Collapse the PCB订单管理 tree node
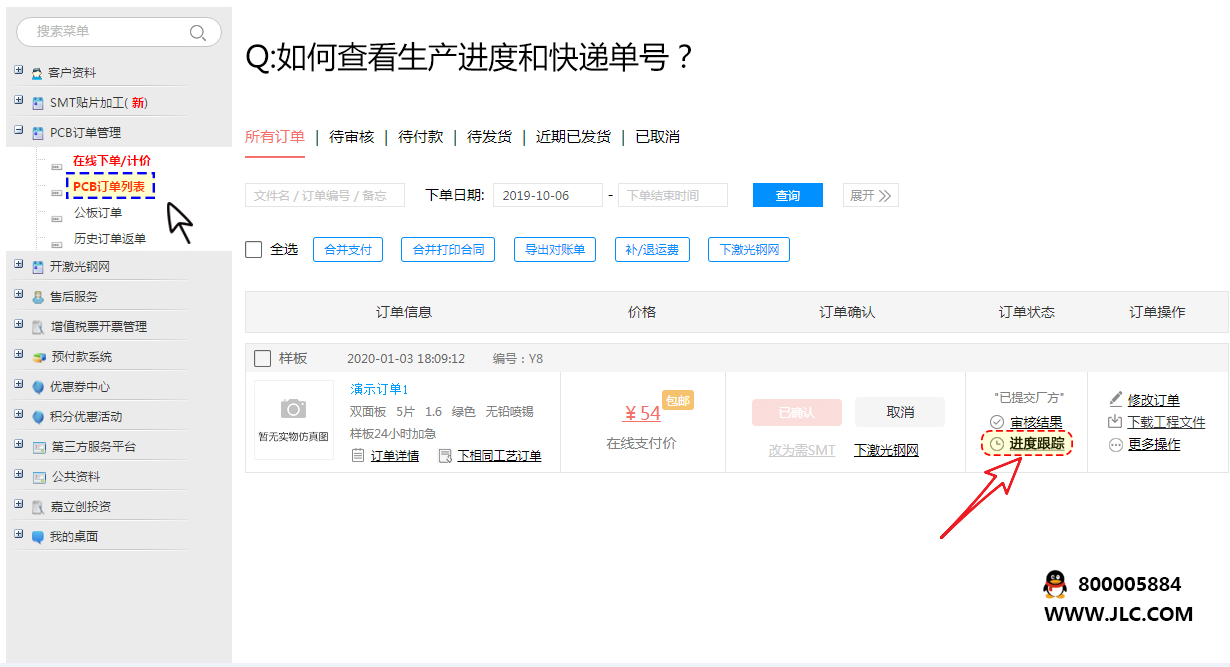The image size is (1230, 667). pos(19,131)
